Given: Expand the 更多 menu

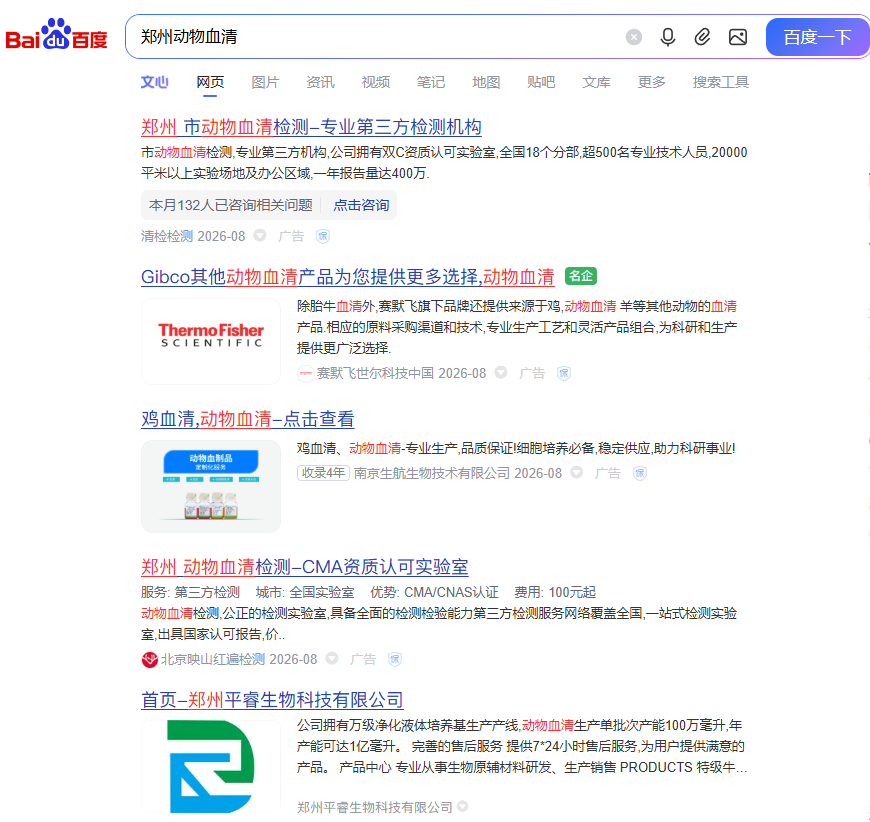Looking at the screenshot, I should click(651, 82).
